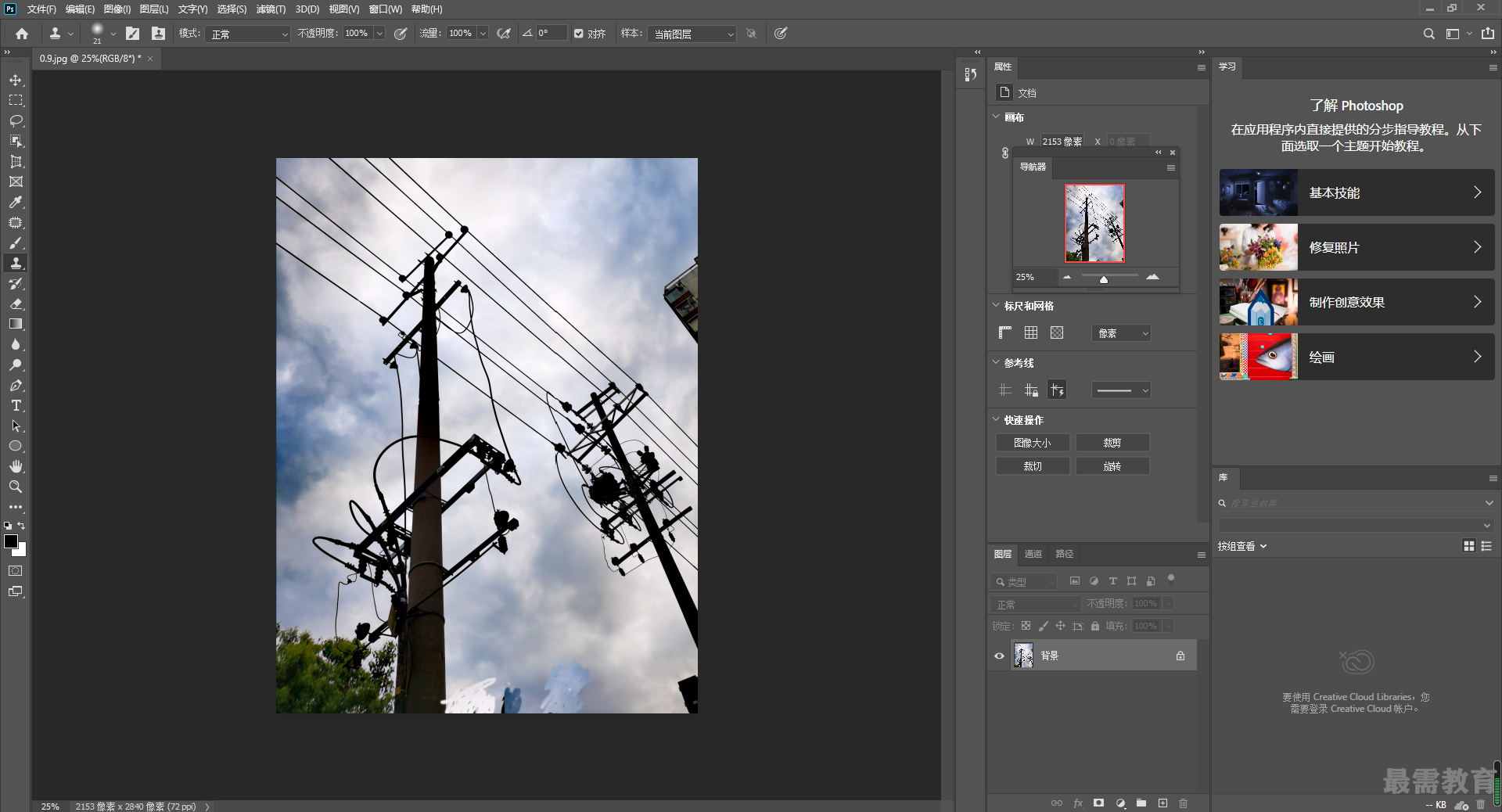
Task: Select the Blur tool
Action: (x=16, y=344)
